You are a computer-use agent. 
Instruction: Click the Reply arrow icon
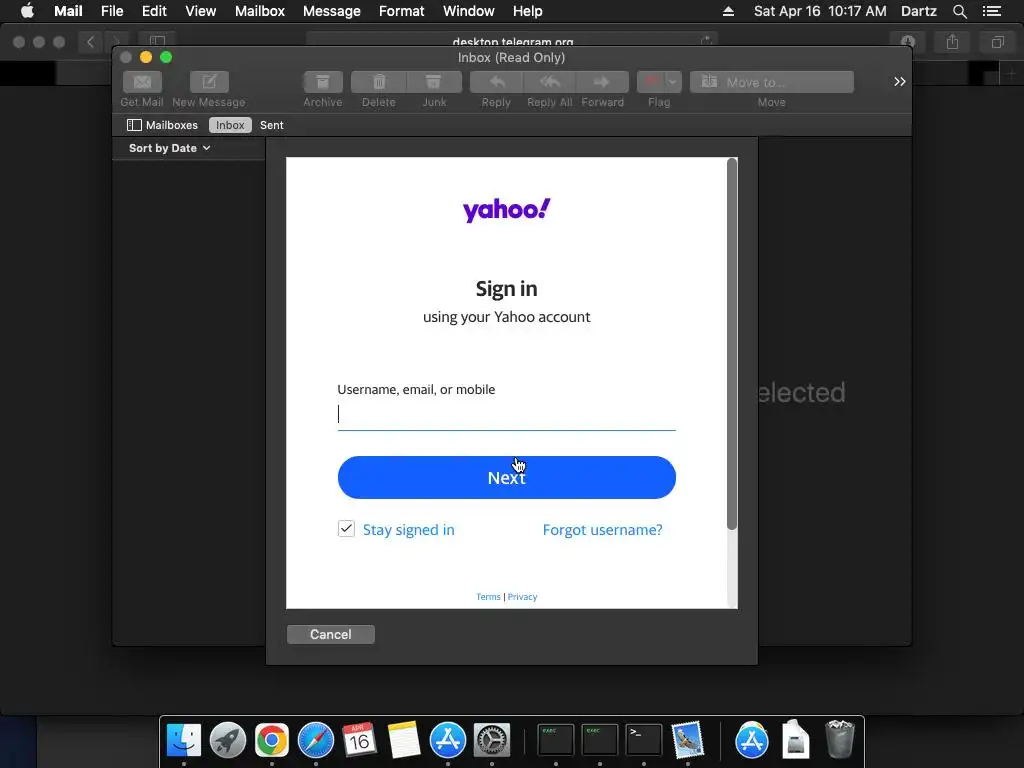click(x=496, y=82)
